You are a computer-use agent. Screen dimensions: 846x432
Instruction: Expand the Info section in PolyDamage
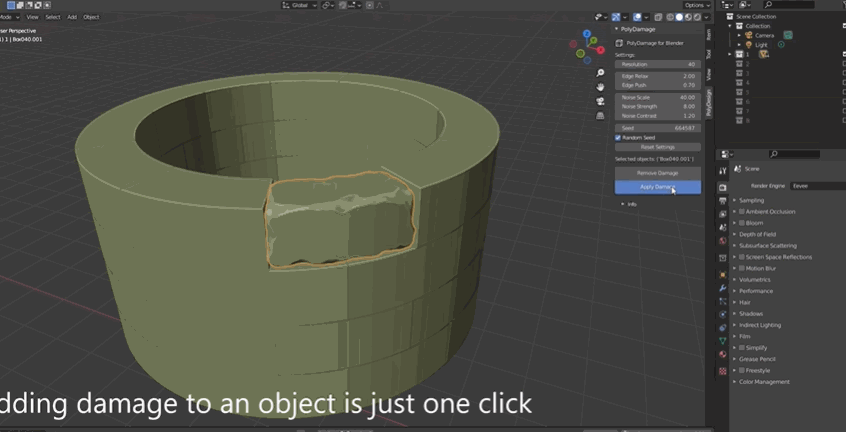(629, 204)
